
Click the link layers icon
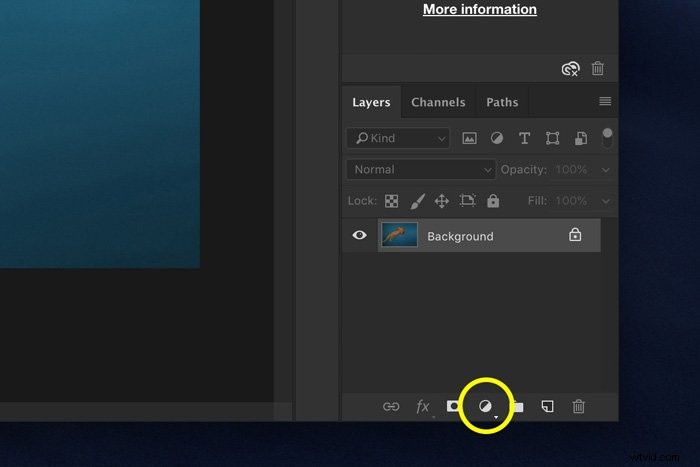[392, 406]
